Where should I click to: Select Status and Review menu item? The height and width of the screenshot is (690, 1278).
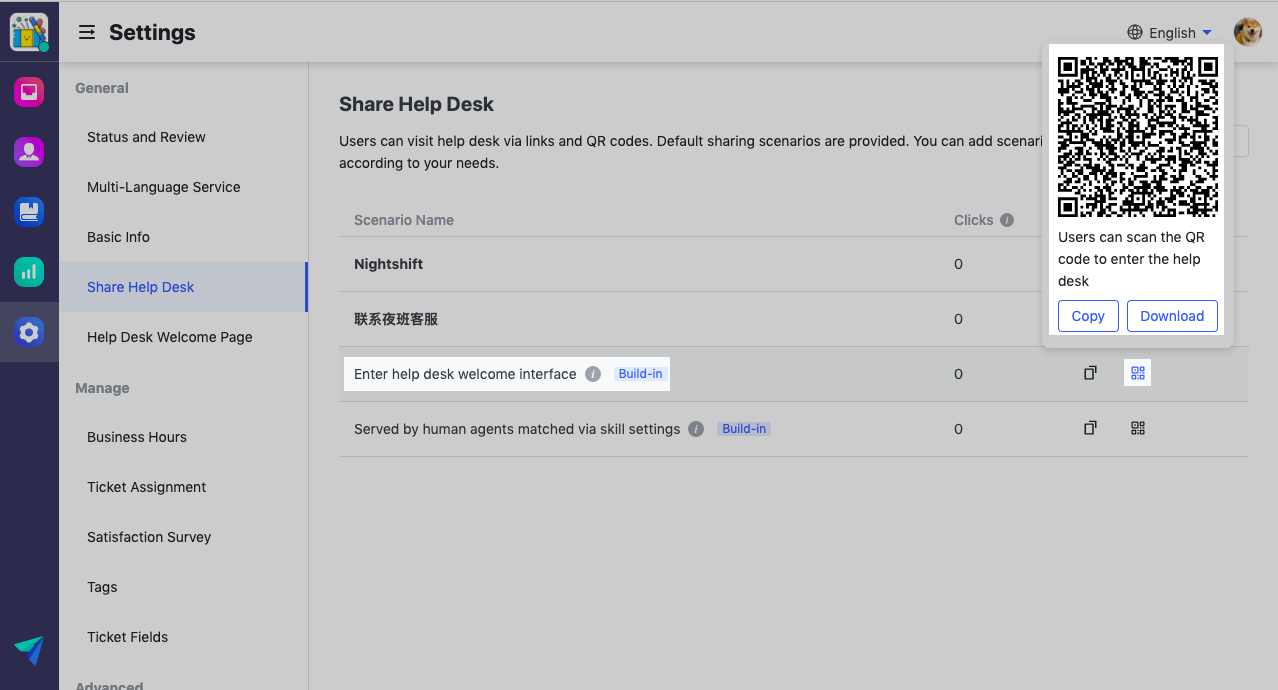coord(146,137)
